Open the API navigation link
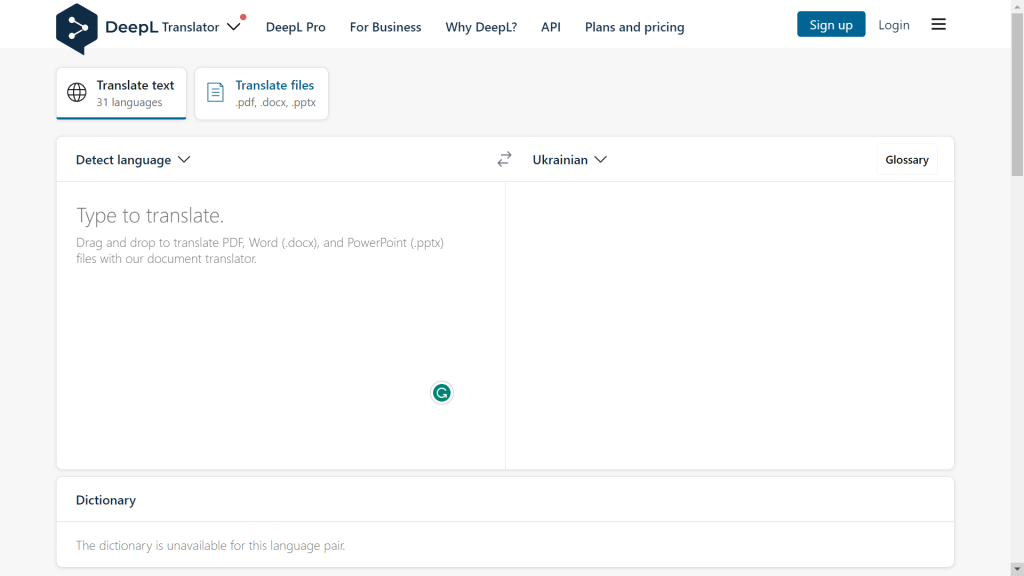 click(550, 27)
